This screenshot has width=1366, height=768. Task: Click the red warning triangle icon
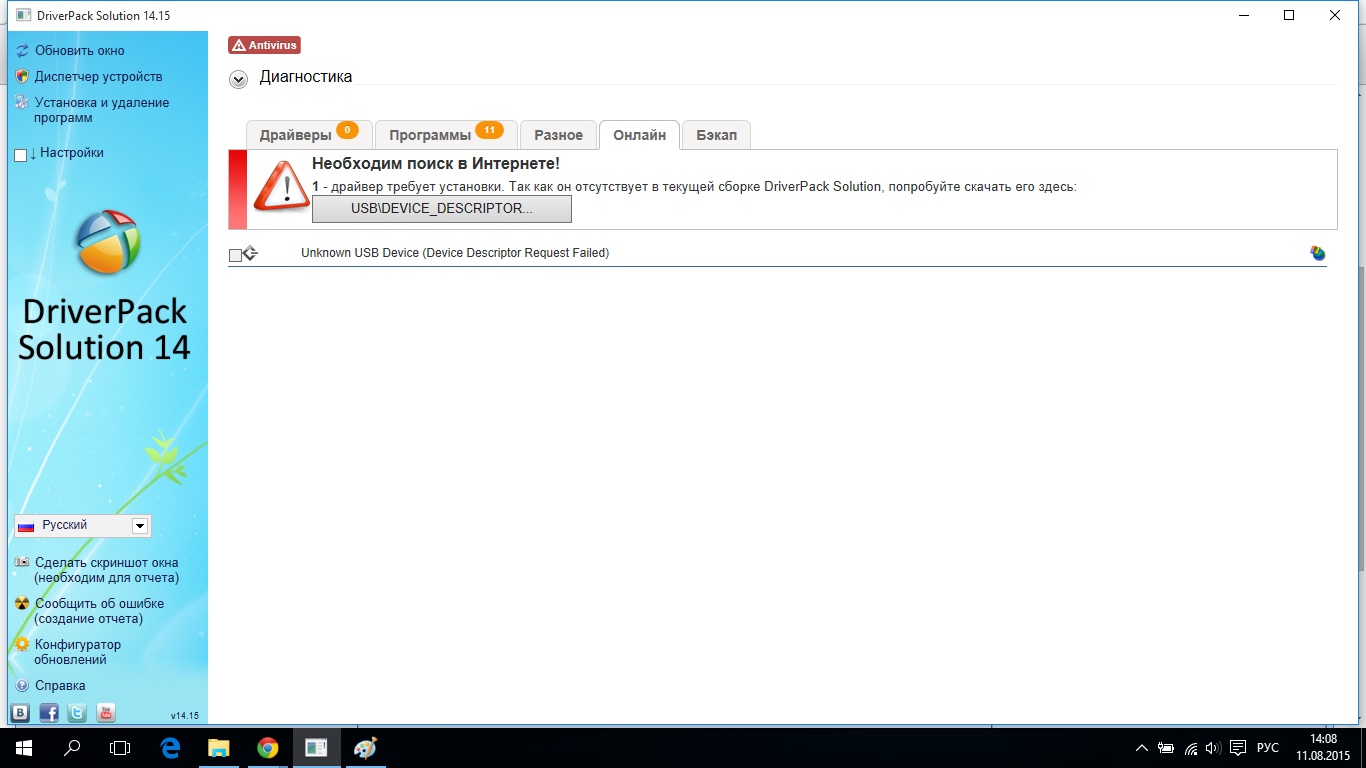click(281, 186)
